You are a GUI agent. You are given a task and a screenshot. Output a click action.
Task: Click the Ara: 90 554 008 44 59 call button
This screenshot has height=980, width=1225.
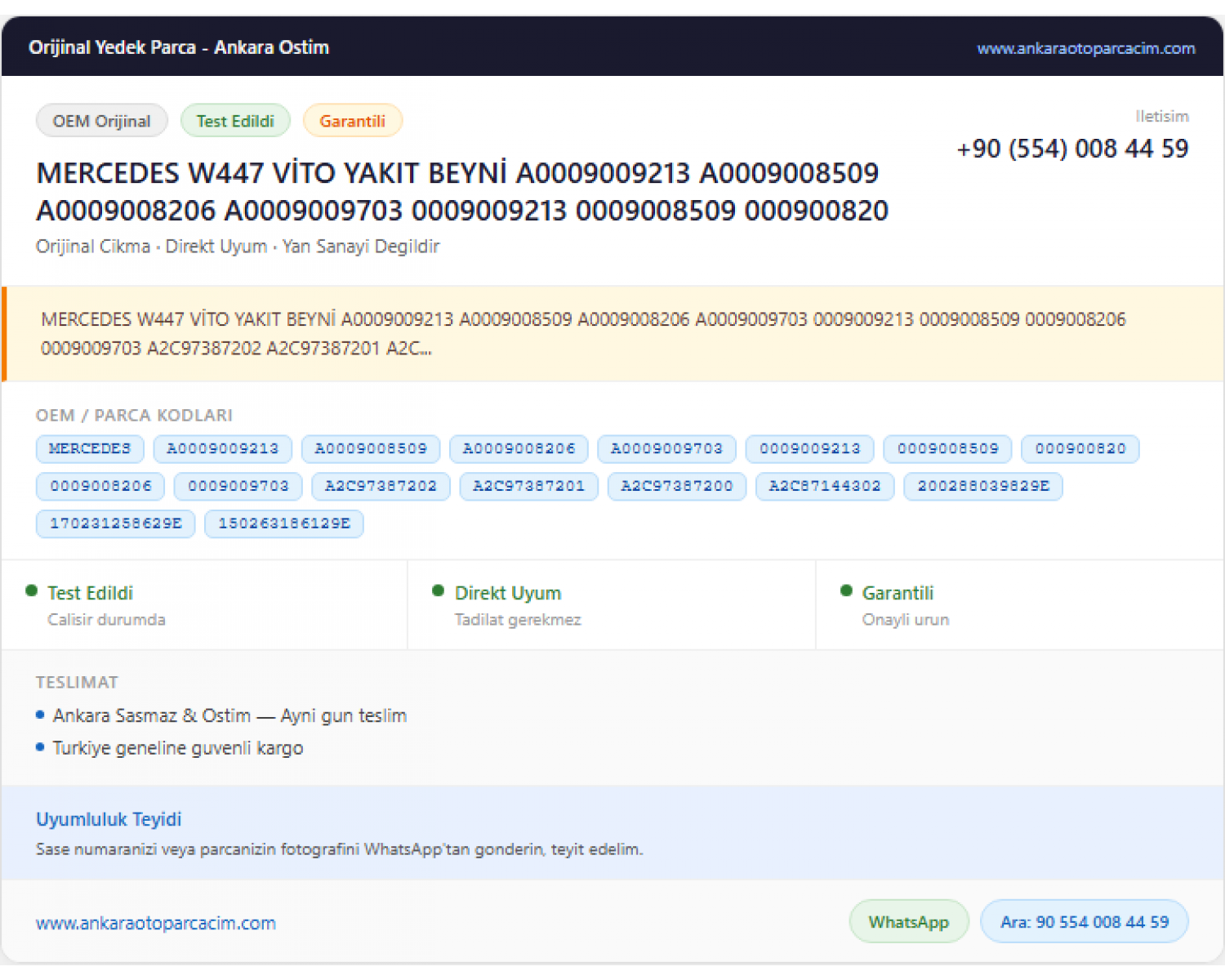coord(1085,921)
